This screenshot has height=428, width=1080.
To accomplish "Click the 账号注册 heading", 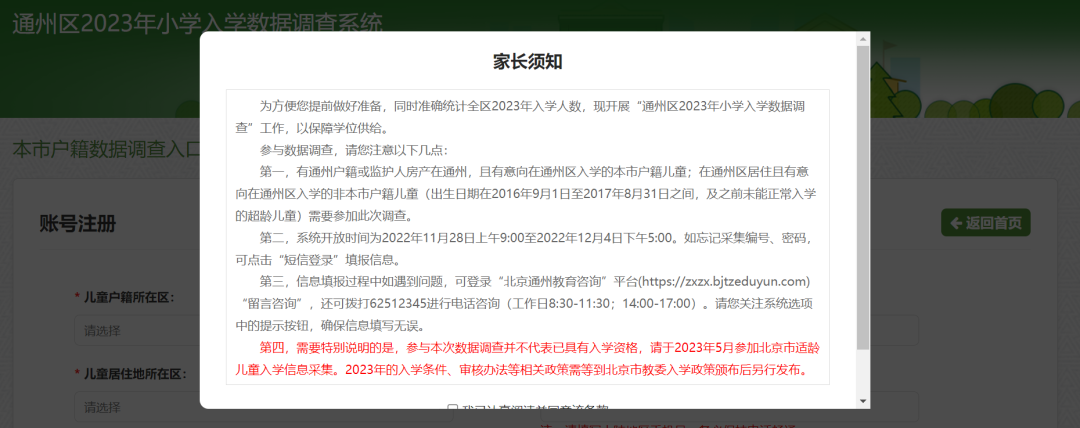I will click(x=78, y=223).
